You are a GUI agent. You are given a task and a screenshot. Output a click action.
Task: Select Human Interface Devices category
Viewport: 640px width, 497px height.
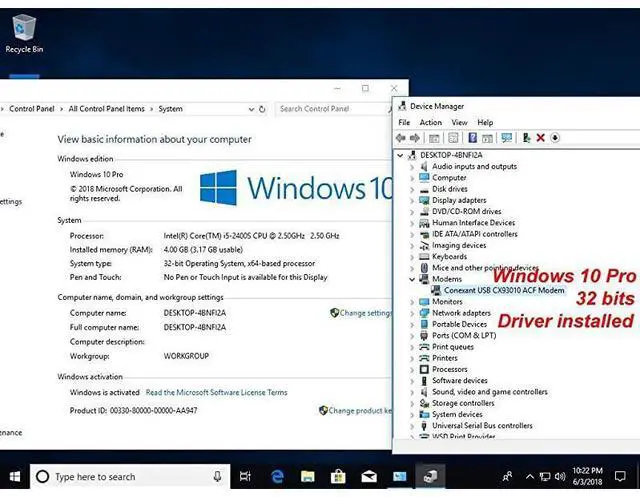click(x=473, y=223)
